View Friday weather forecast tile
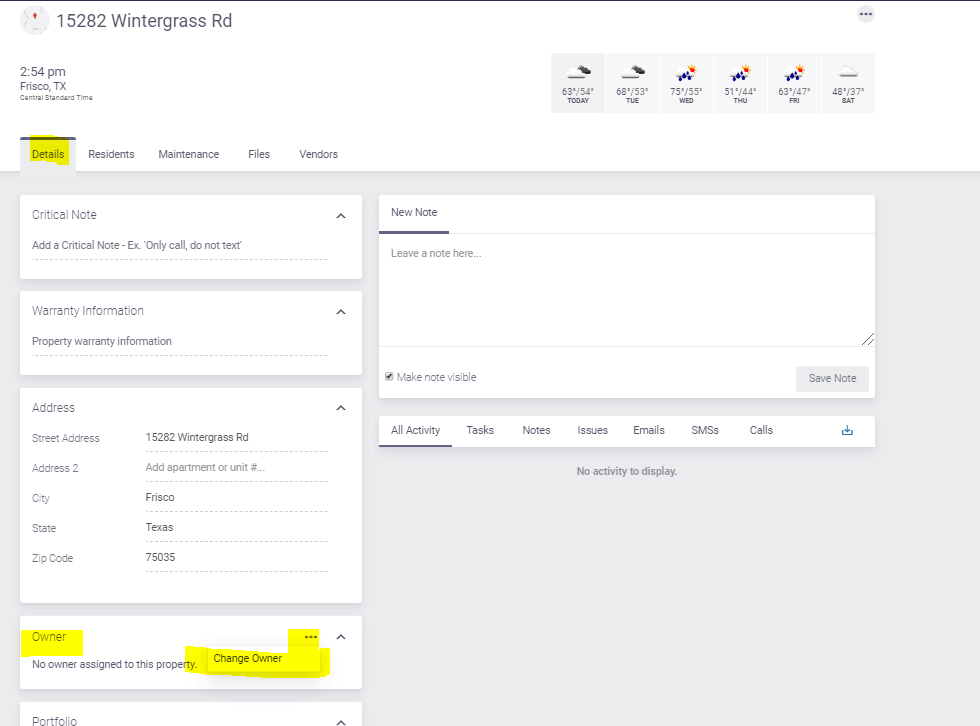 tap(794, 83)
